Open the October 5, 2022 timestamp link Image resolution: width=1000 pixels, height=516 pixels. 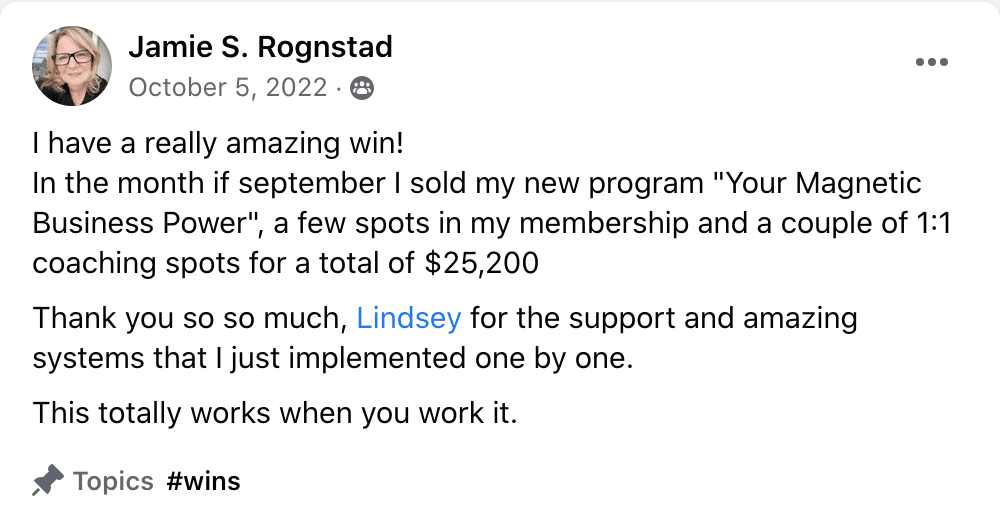coord(228,87)
